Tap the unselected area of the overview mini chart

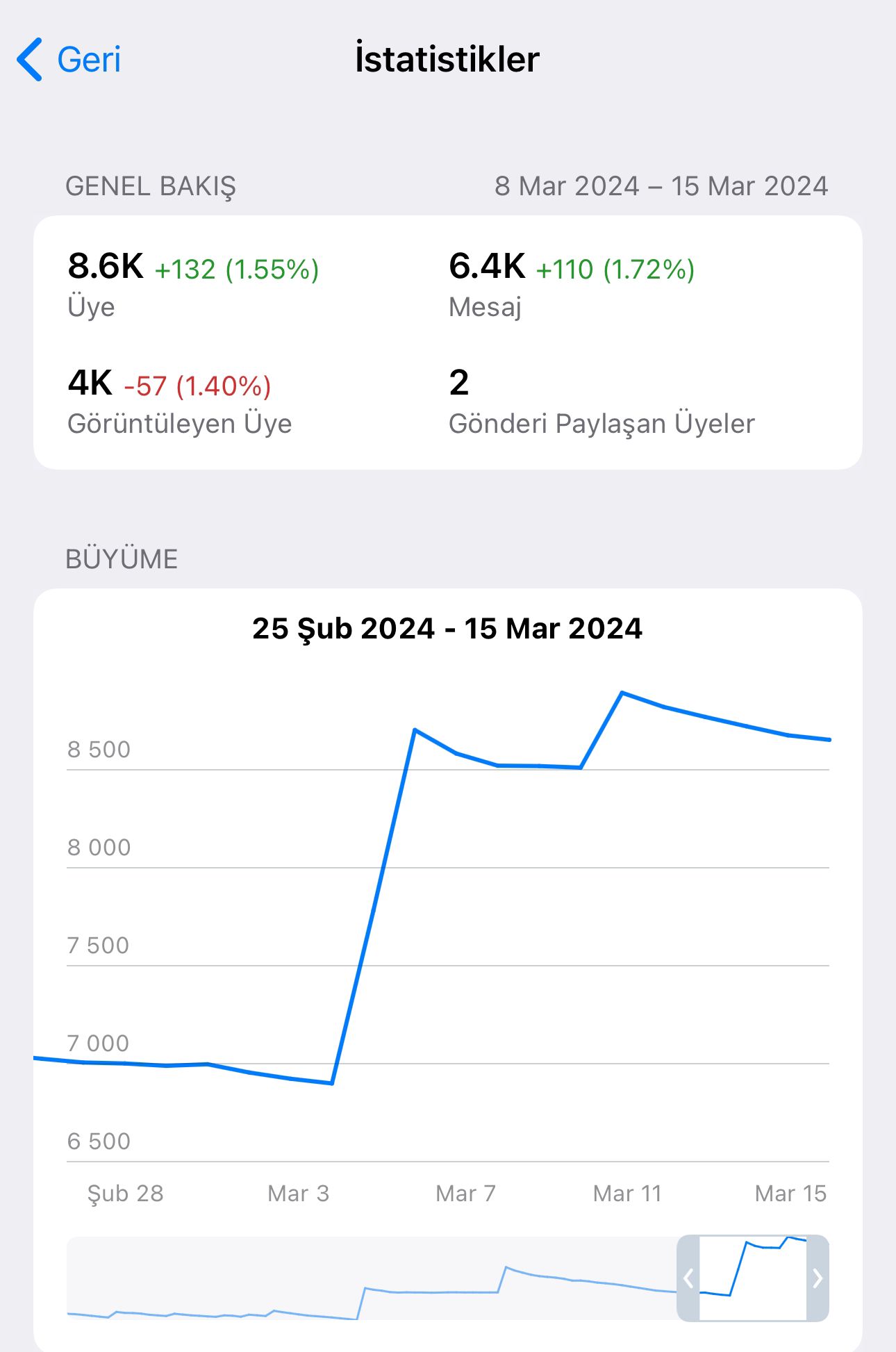point(372,1278)
